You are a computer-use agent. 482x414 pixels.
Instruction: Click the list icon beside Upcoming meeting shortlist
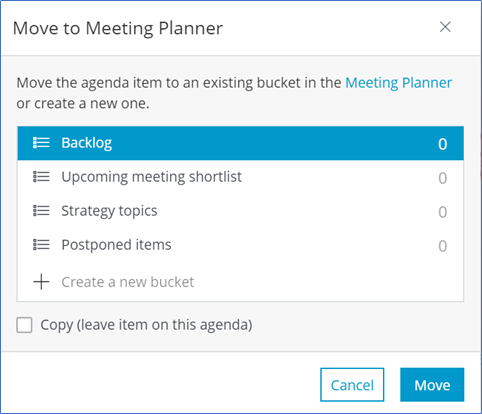click(41, 177)
